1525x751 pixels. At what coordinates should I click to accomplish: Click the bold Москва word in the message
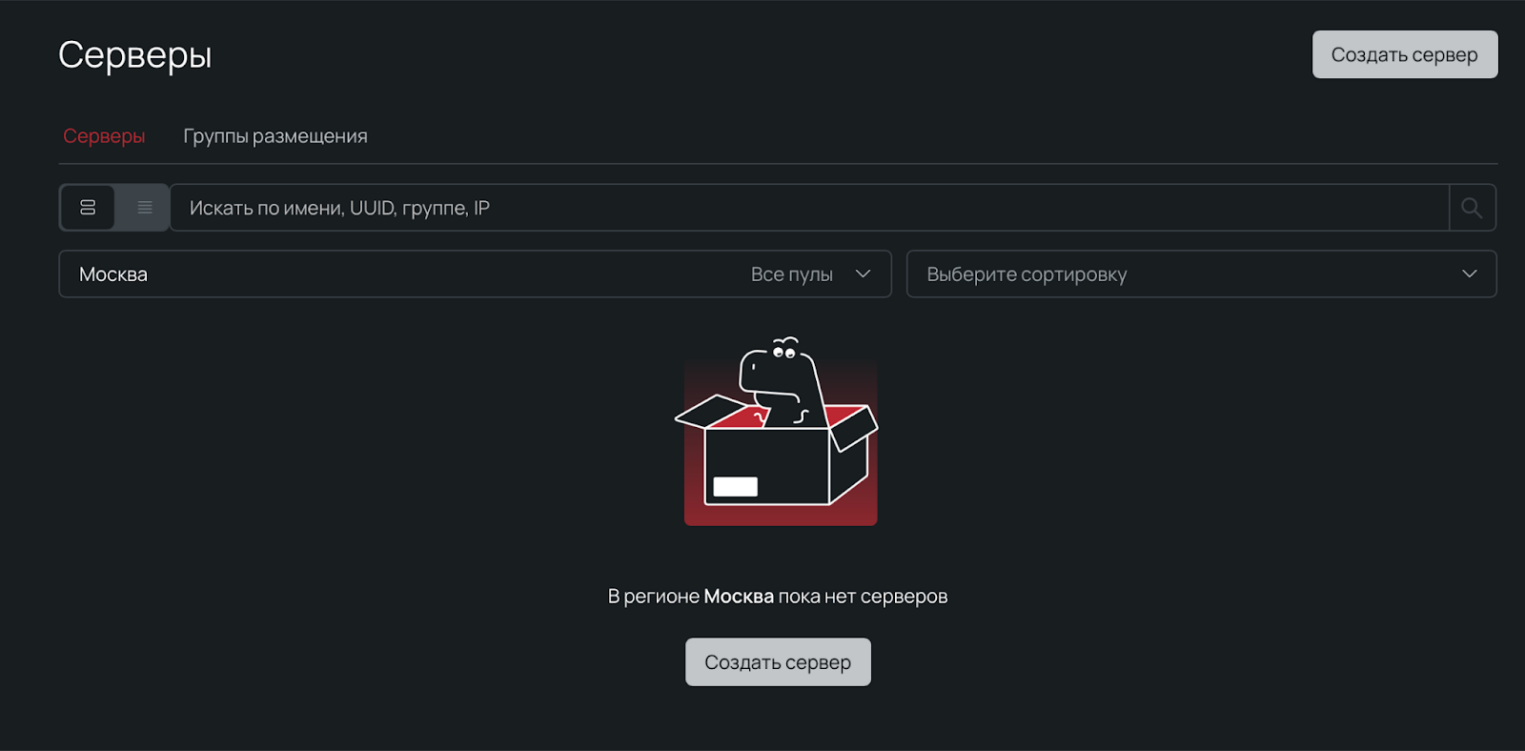point(738,597)
